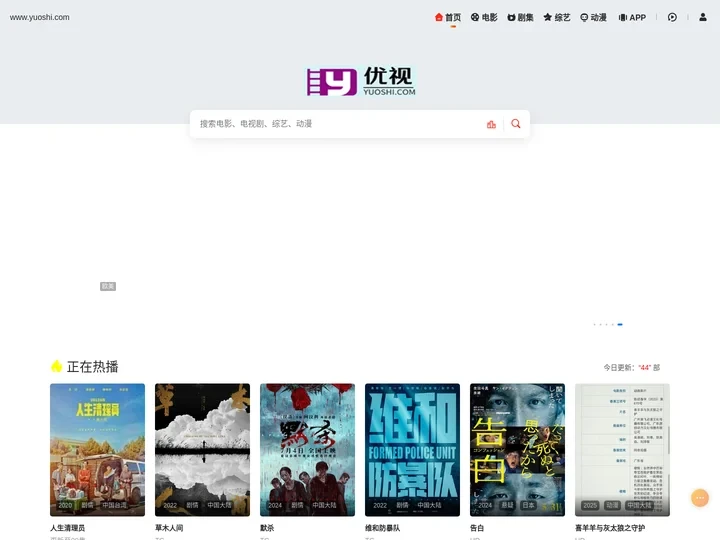Click the www.yuoshi.com site text
This screenshot has width=720, height=540.
[39, 17]
